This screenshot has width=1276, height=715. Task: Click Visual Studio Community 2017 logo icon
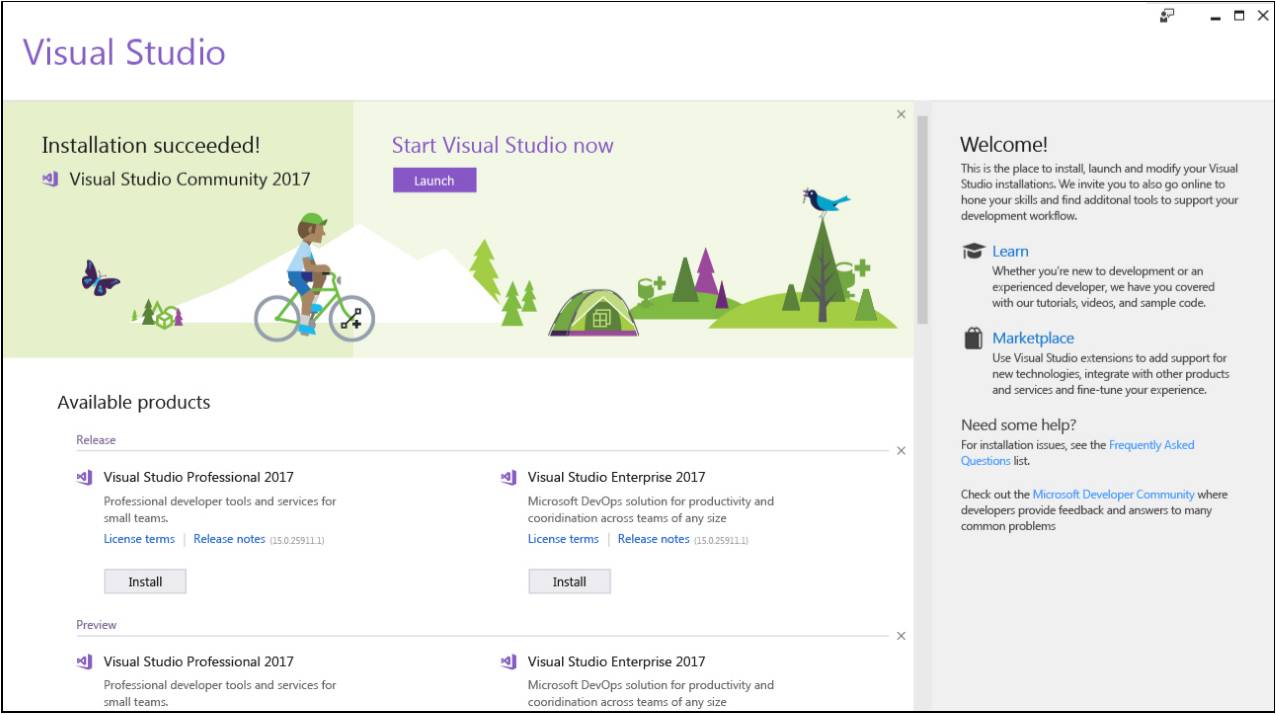pyautogui.click(x=51, y=180)
